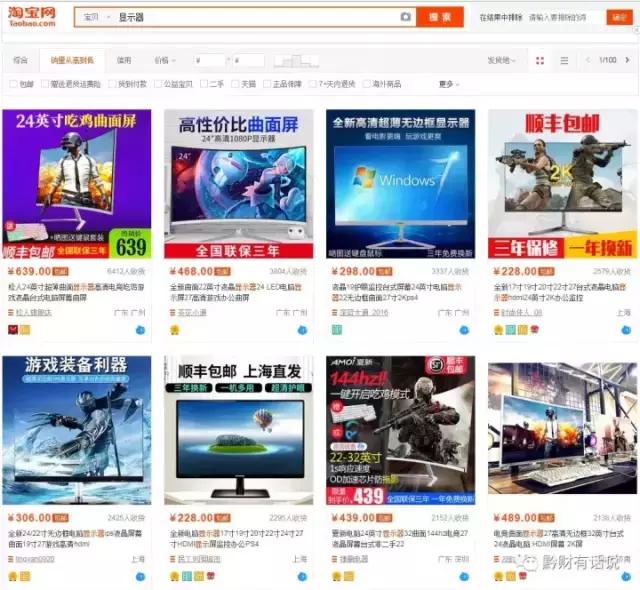
Task: Select the 信用 sort tab
Action: tap(124, 60)
